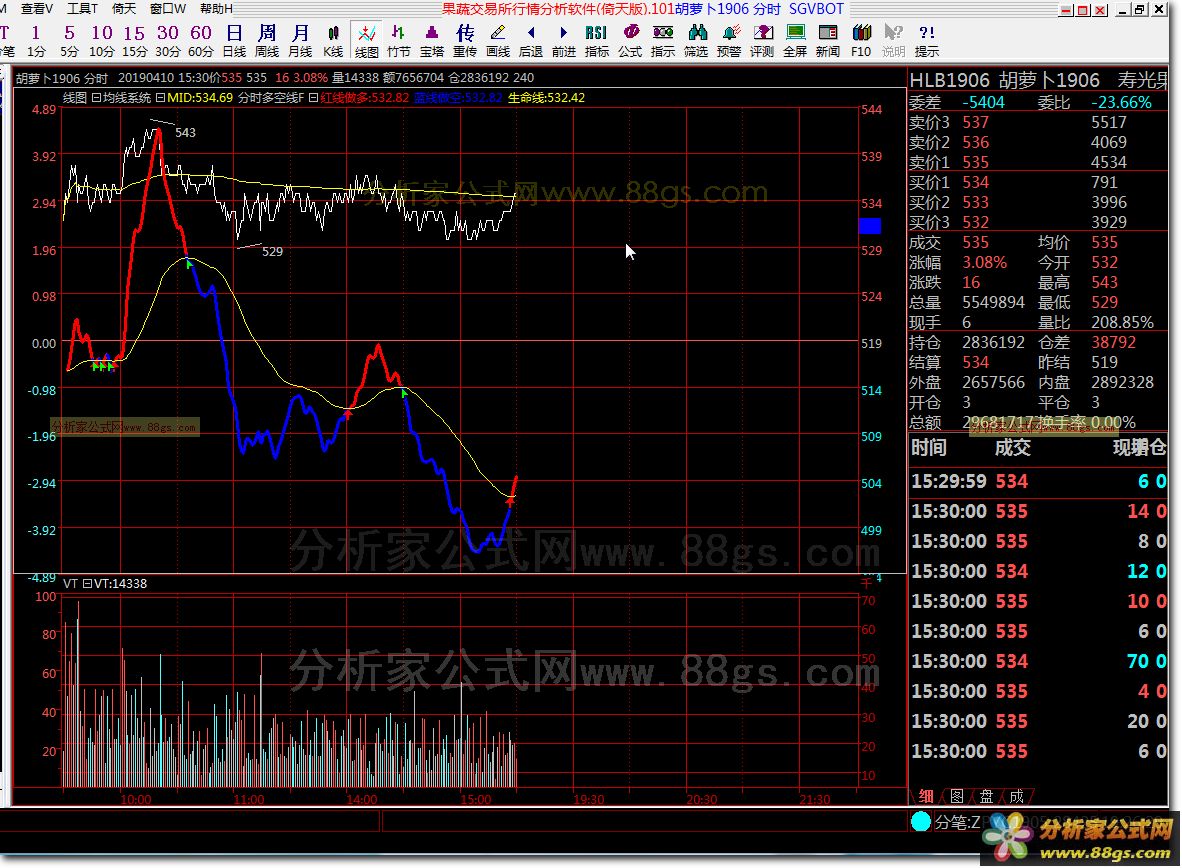
Task: Collapse the 均线系统 indicator toggle
Action: click(x=96, y=97)
